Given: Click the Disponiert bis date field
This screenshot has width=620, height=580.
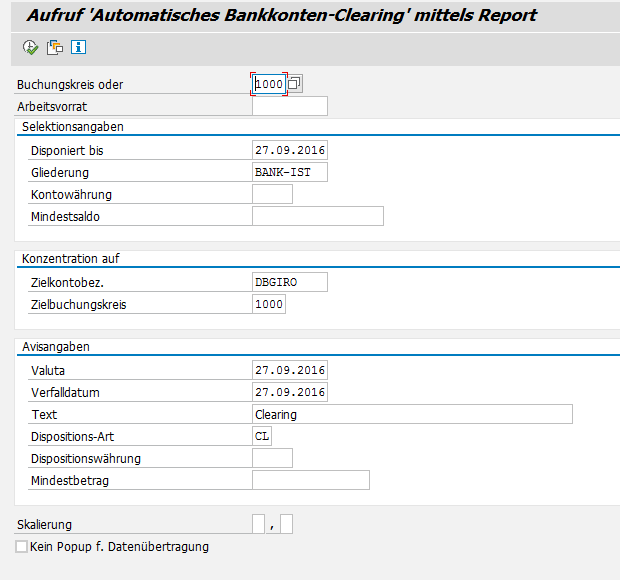Looking at the screenshot, I should coord(289,150).
